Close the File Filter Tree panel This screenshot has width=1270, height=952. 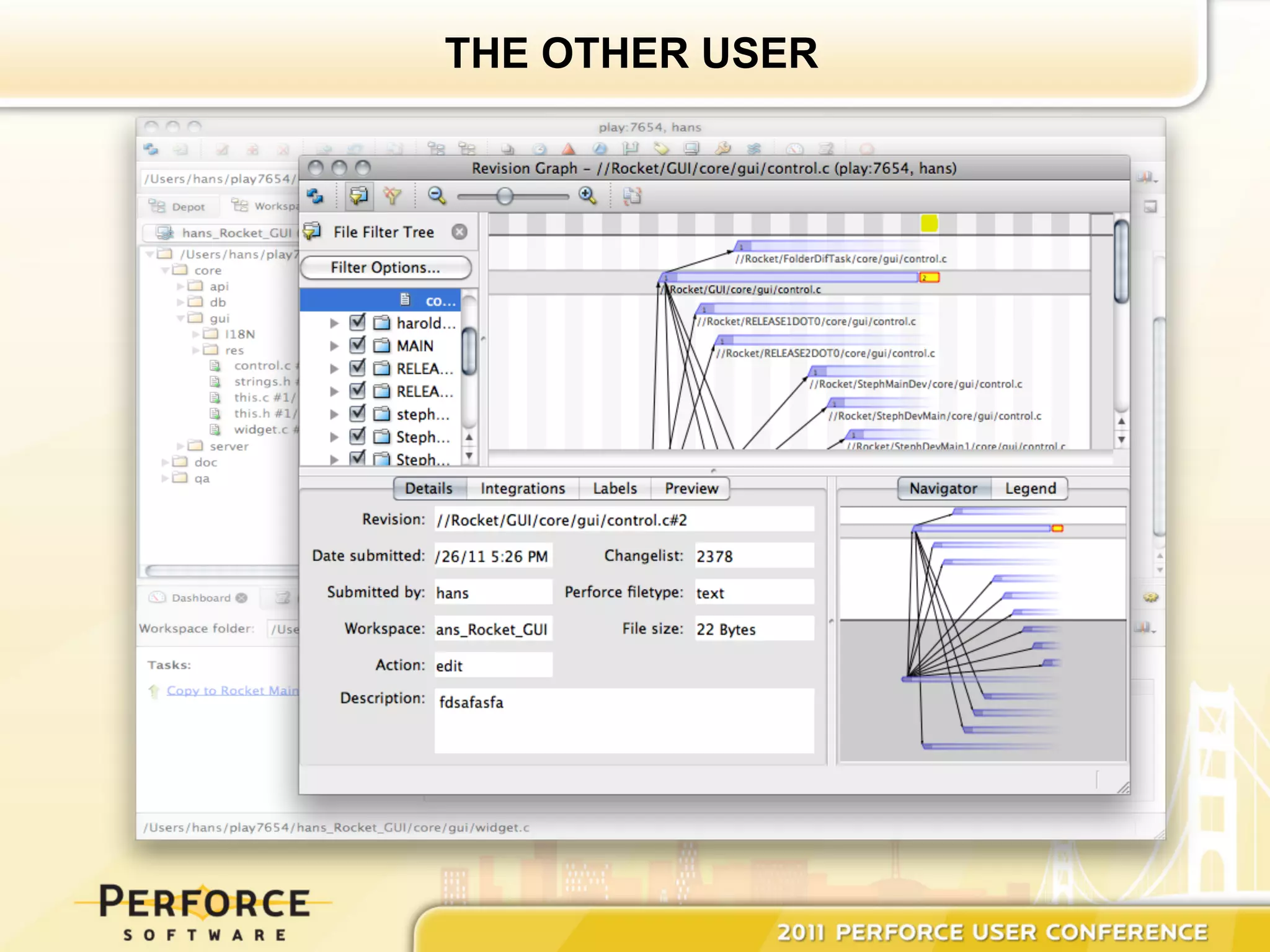(x=460, y=232)
